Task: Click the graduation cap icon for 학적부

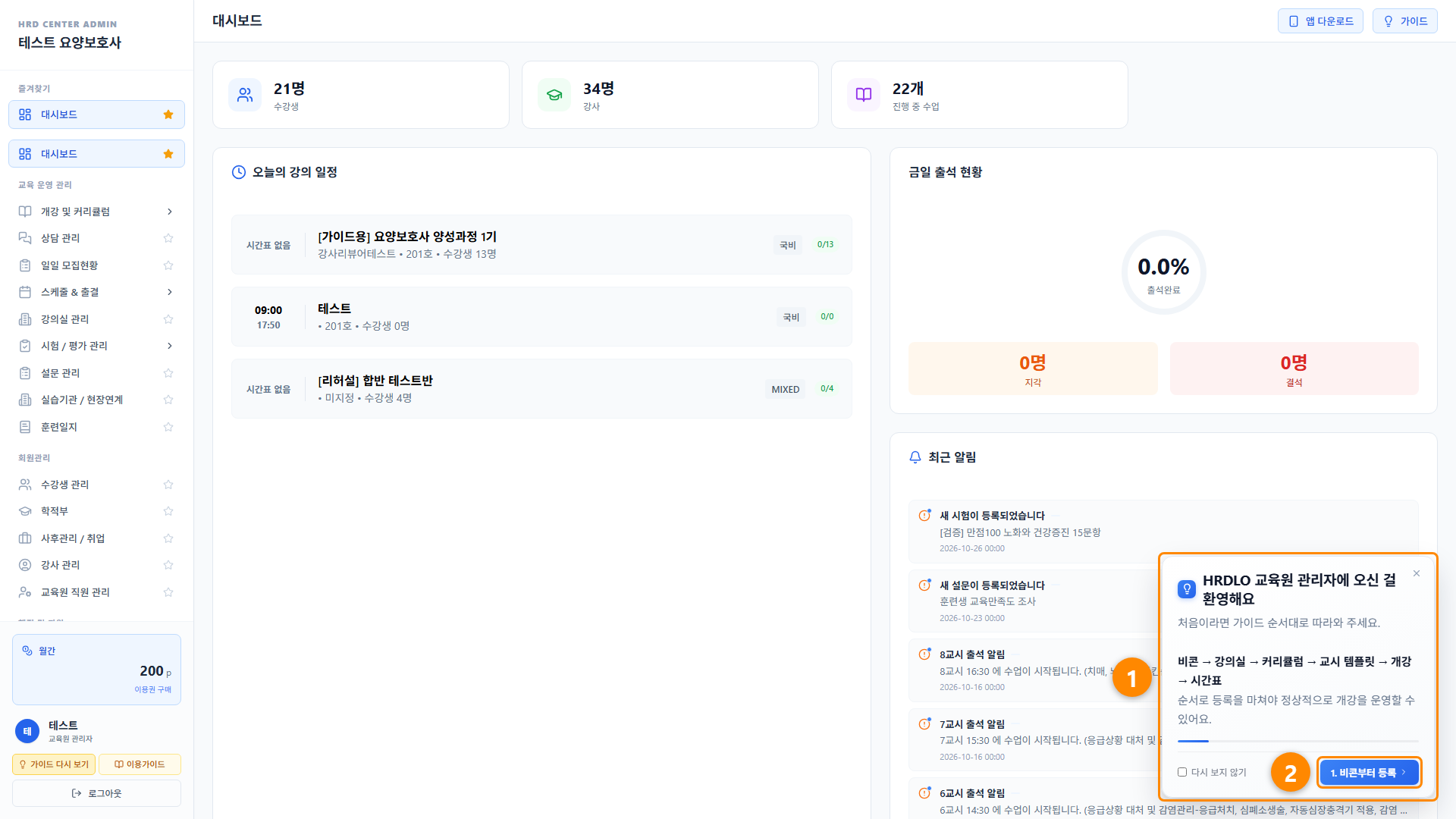Action: 25,511
